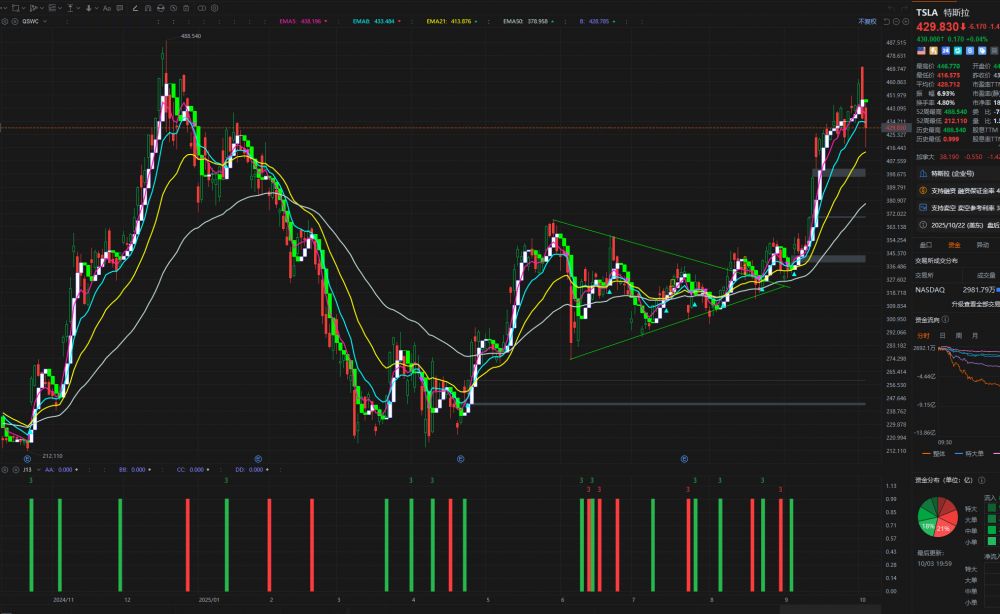The width and height of the screenshot is (1000, 614).
Task: Open the chart settings gear in drawing toolbar
Action: (215, 8)
